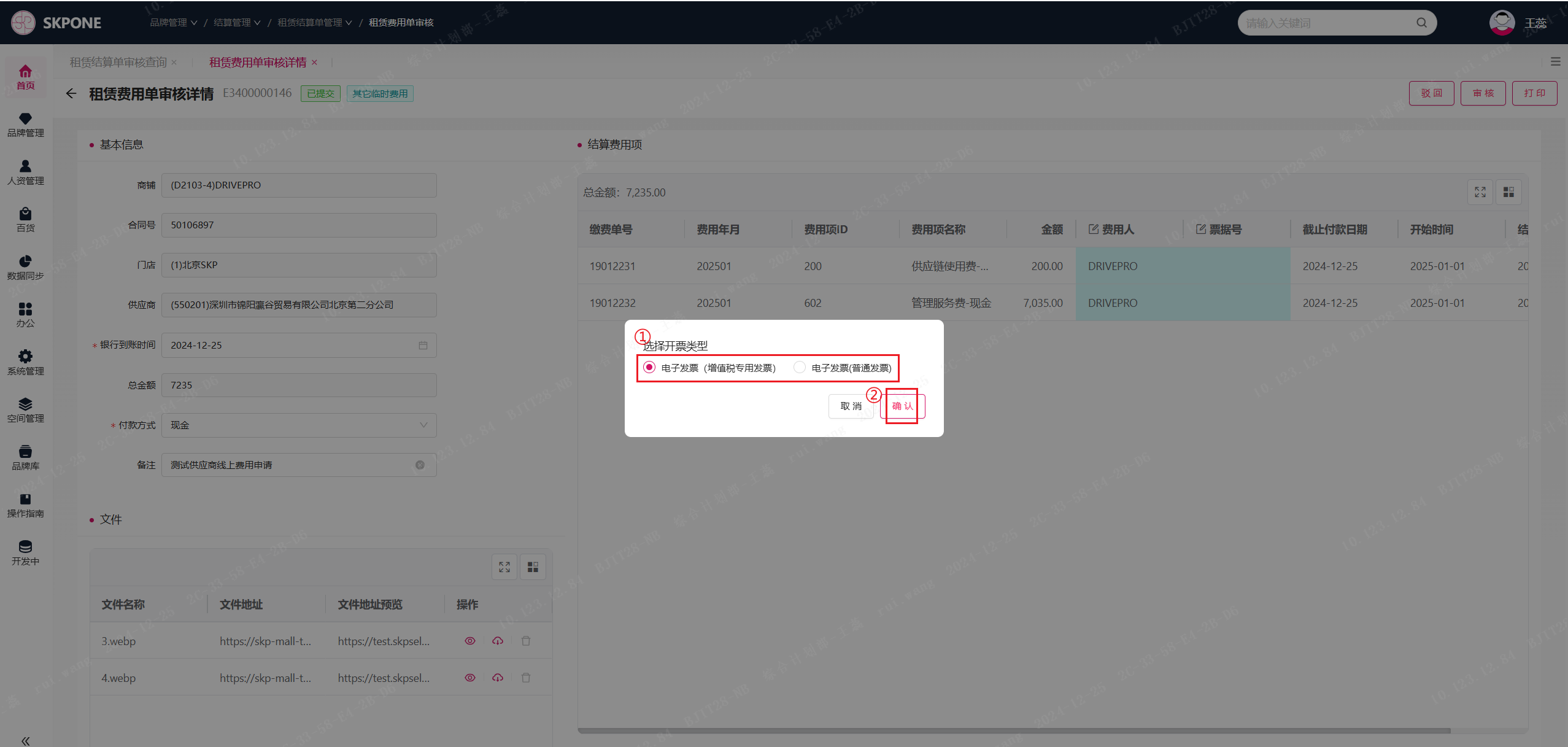Click the 审核 button
The height and width of the screenshot is (747, 1568).
point(1483,93)
